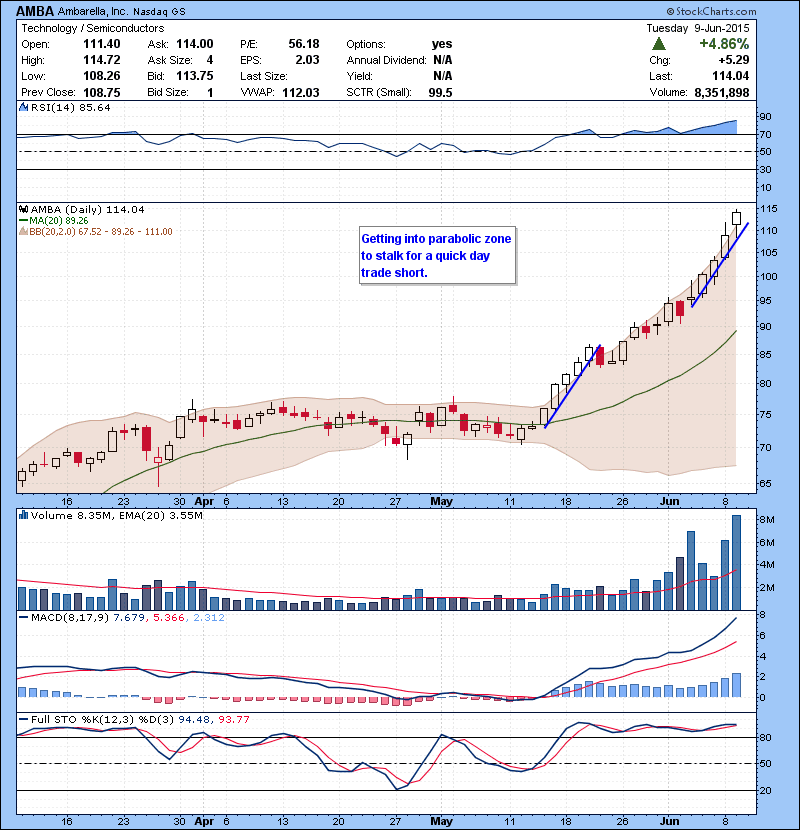Click the green MA(20) legend line marker

click(x=23, y=220)
